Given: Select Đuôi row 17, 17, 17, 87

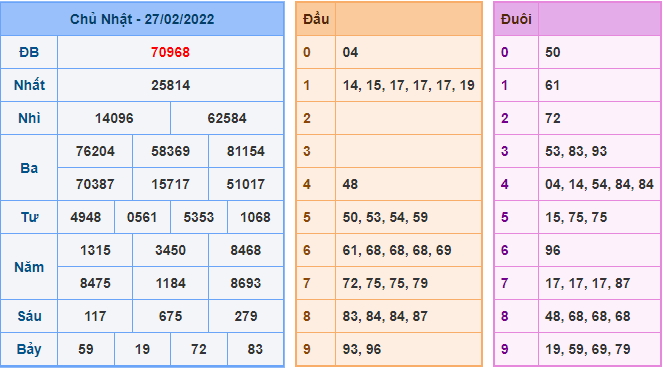Looking at the screenshot, I should (x=588, y=283).
